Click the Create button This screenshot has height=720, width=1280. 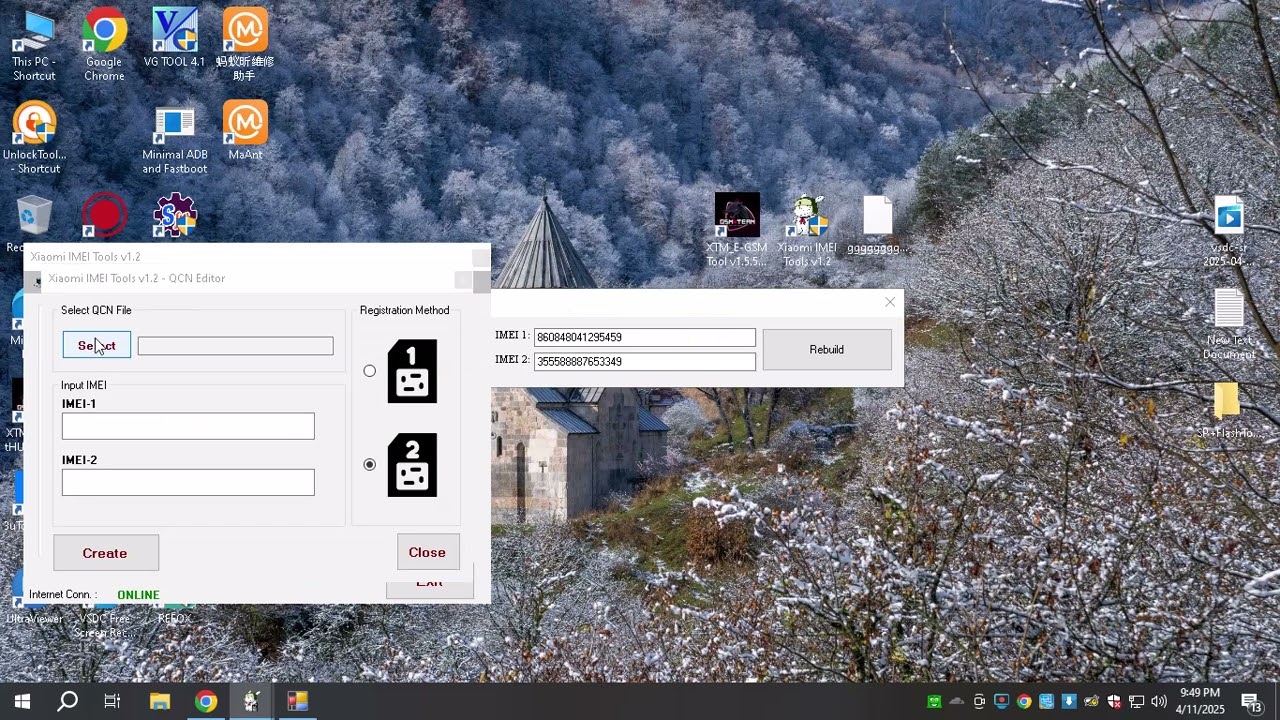click(x=105, y=553)
